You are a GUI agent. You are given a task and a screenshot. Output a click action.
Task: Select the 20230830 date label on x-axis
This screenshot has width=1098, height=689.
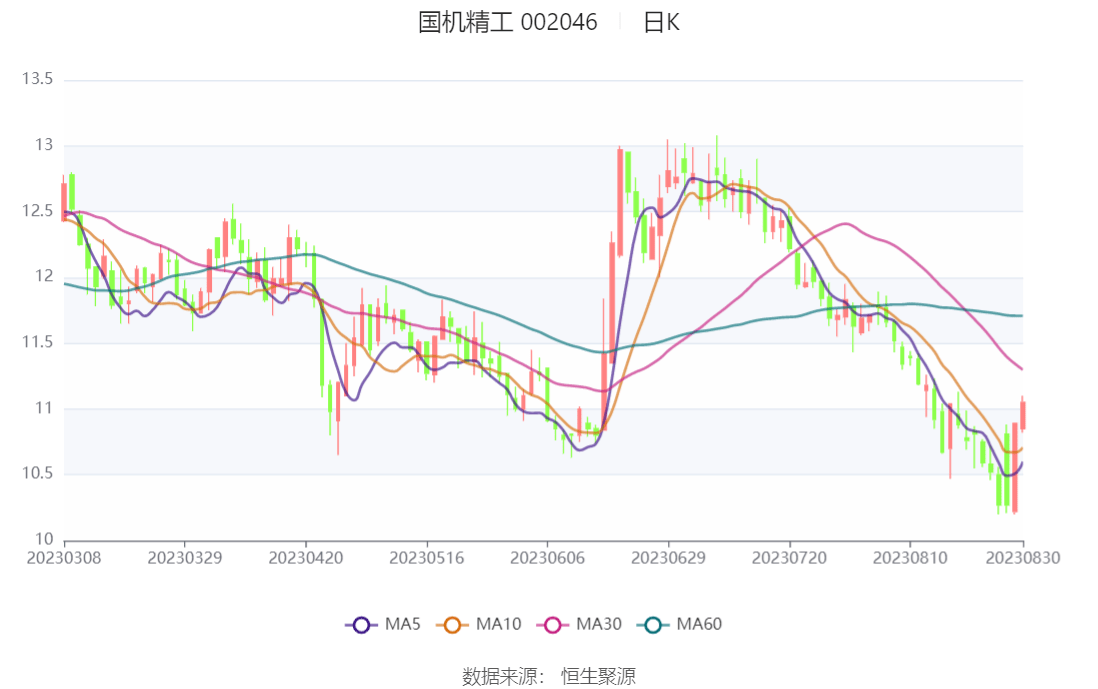click(x=1022, y=557)
